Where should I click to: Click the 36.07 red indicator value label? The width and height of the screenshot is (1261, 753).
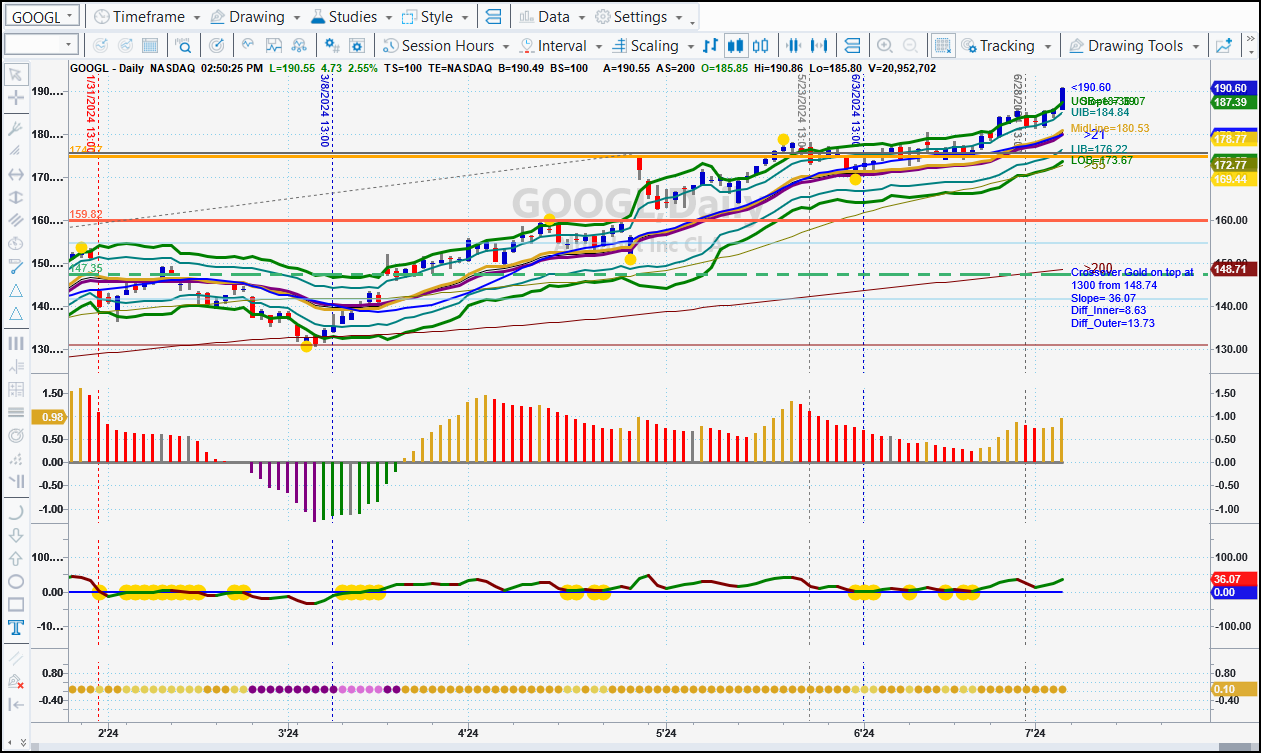[x=1235, y=579]
